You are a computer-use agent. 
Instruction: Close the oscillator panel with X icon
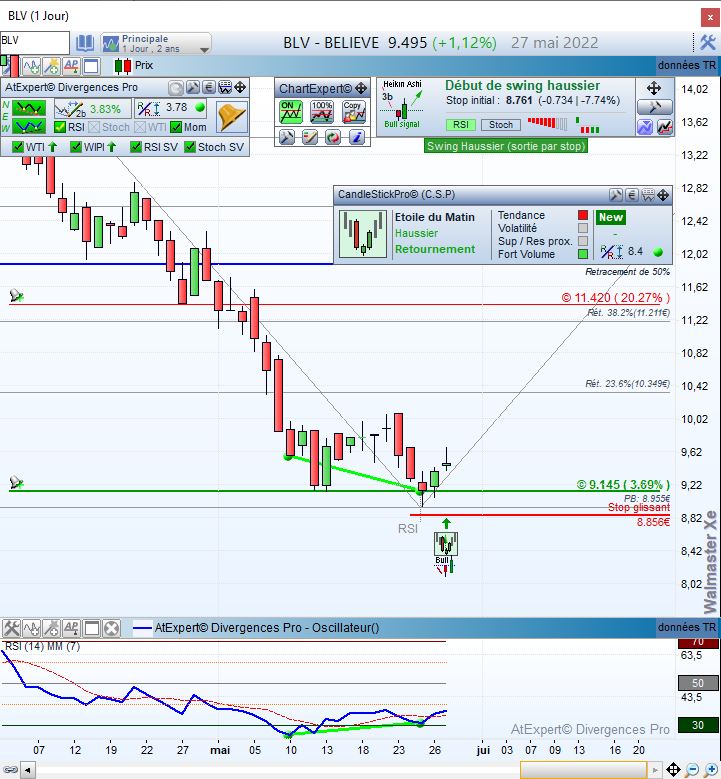pos(112,628)
